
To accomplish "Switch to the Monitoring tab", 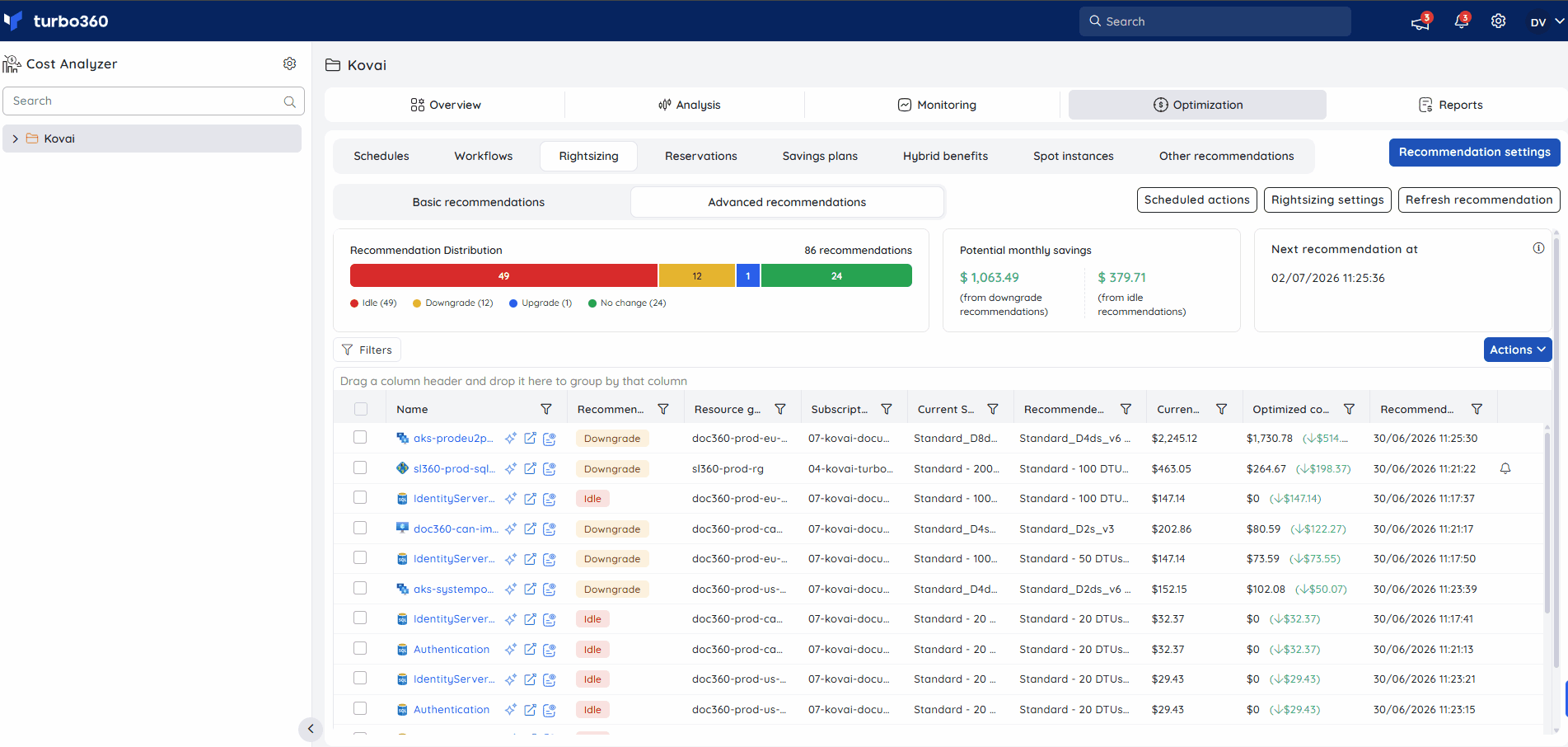I will point(937,105).
